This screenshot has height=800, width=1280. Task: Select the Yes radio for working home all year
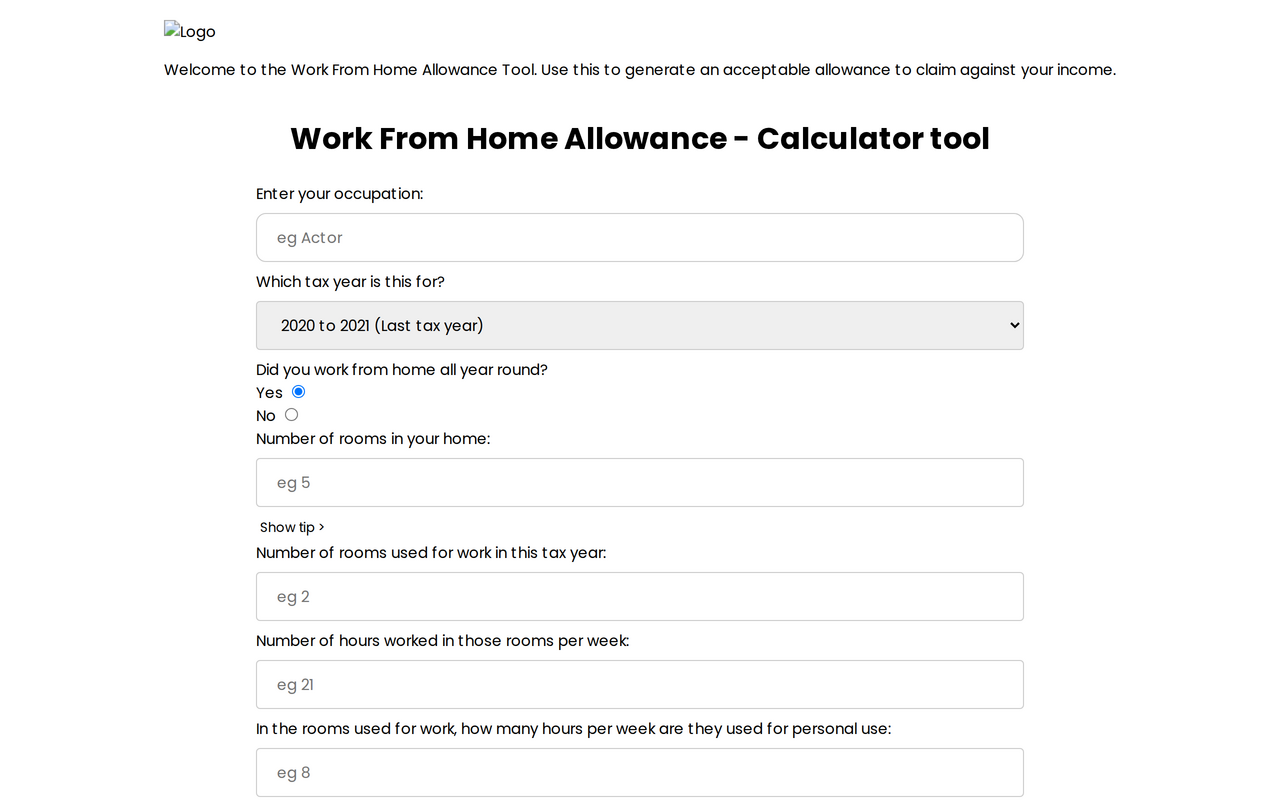pos(298,392)
